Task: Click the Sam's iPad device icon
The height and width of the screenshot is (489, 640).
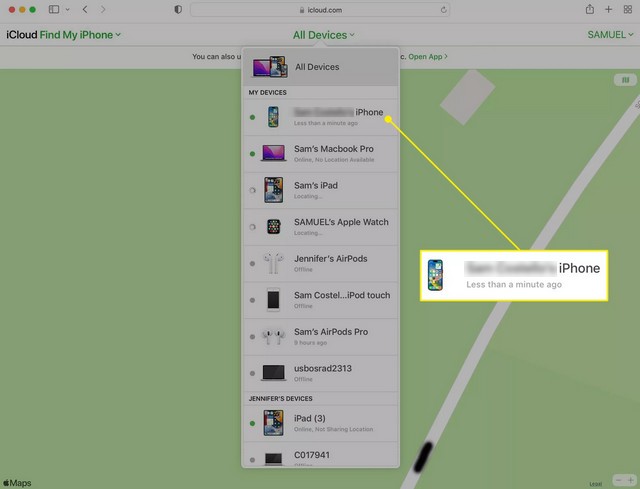Action: [x=273, y=190]
